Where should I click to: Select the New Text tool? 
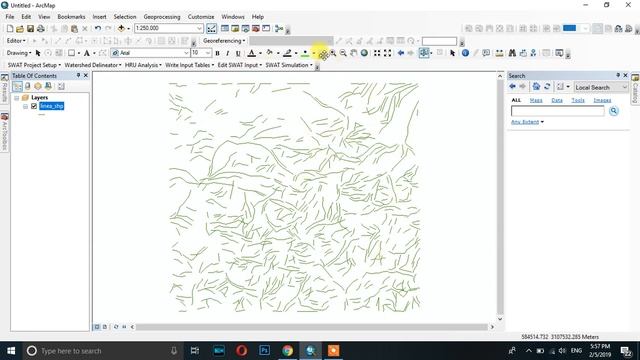(x=87, y=53)
